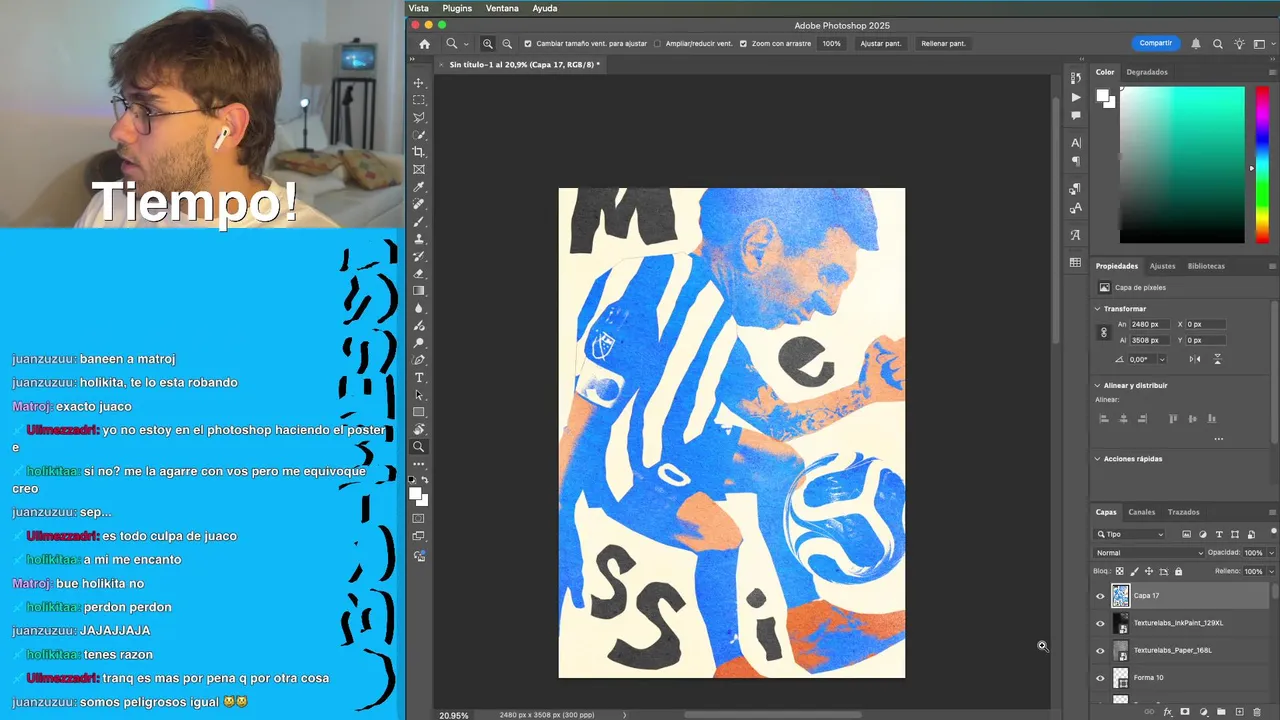
Task: Click the foreground color swatch in Color panel
Action: point(1102,96)
